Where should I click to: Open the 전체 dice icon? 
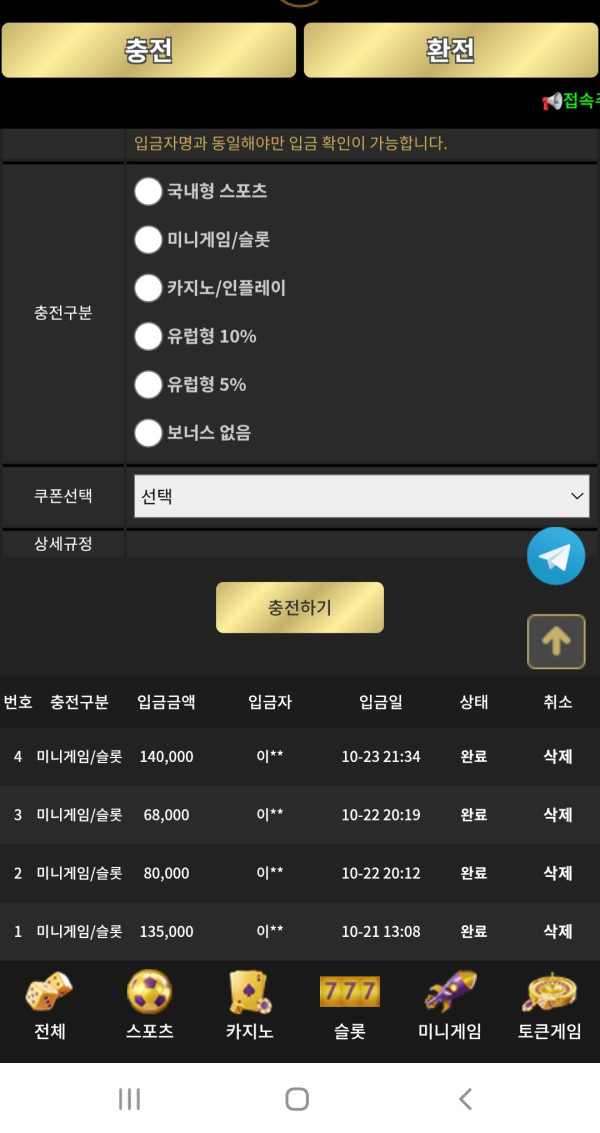(x=49, y=992)
